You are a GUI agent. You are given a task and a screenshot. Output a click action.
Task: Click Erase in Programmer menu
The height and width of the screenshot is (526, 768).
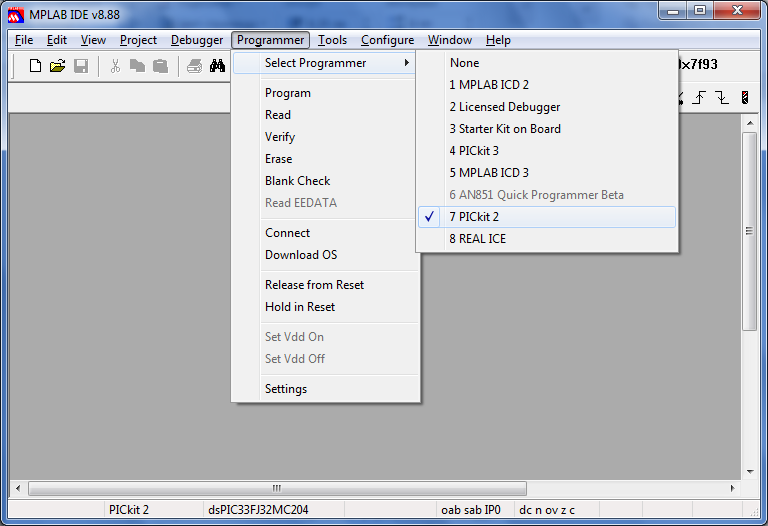point(325,159)
